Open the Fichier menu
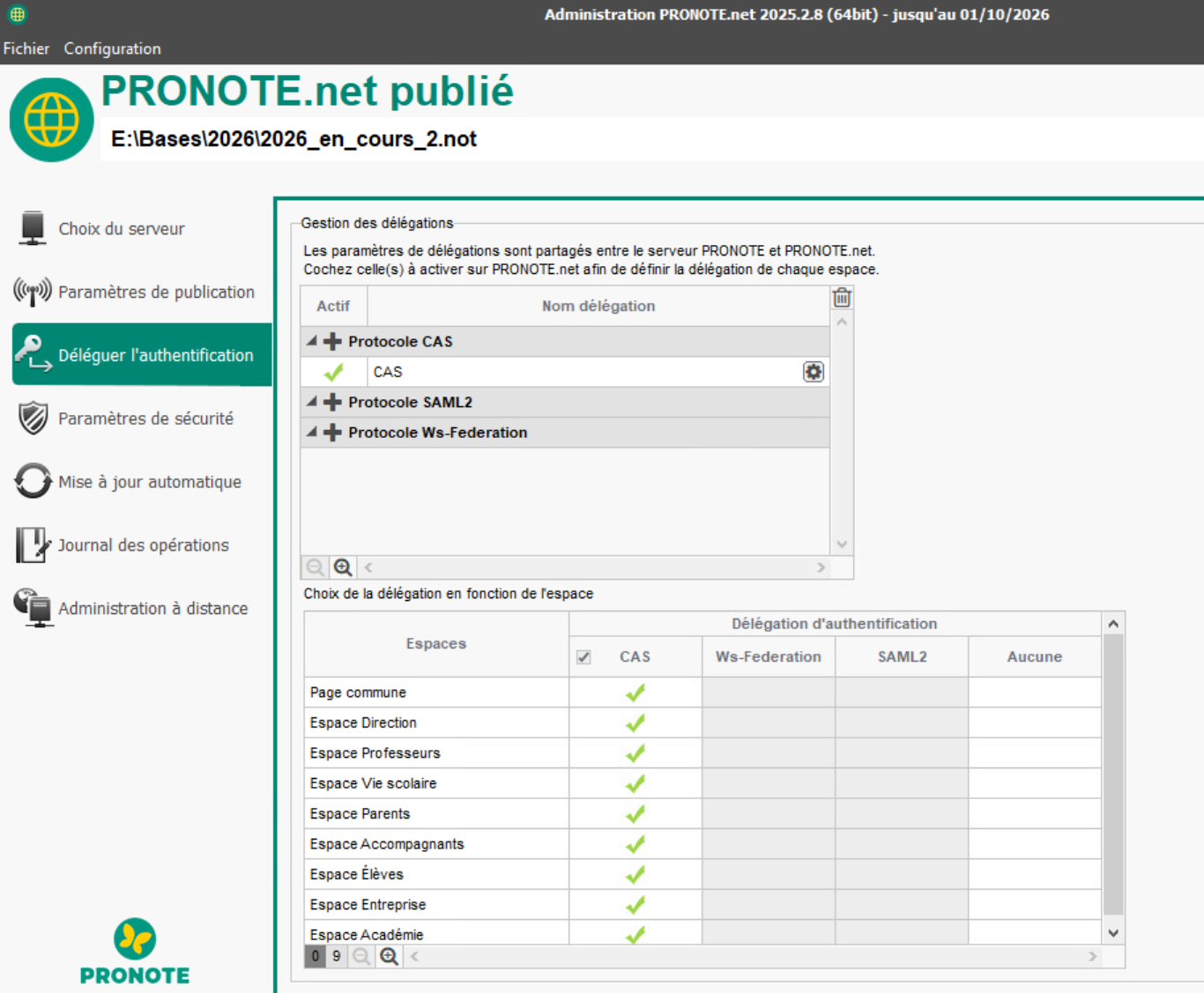 click(26, 48)
